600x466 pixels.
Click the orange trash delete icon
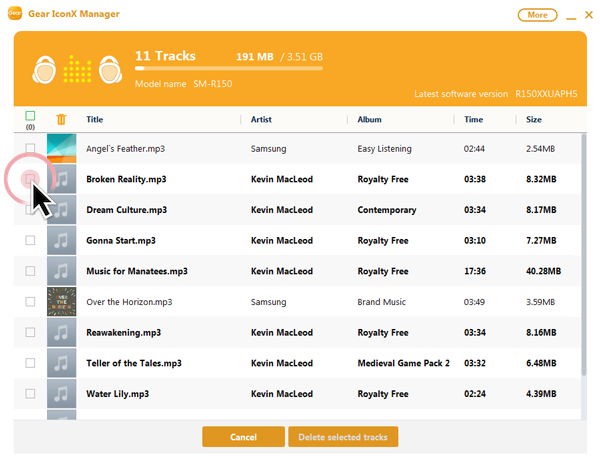(x=61, y=119)
